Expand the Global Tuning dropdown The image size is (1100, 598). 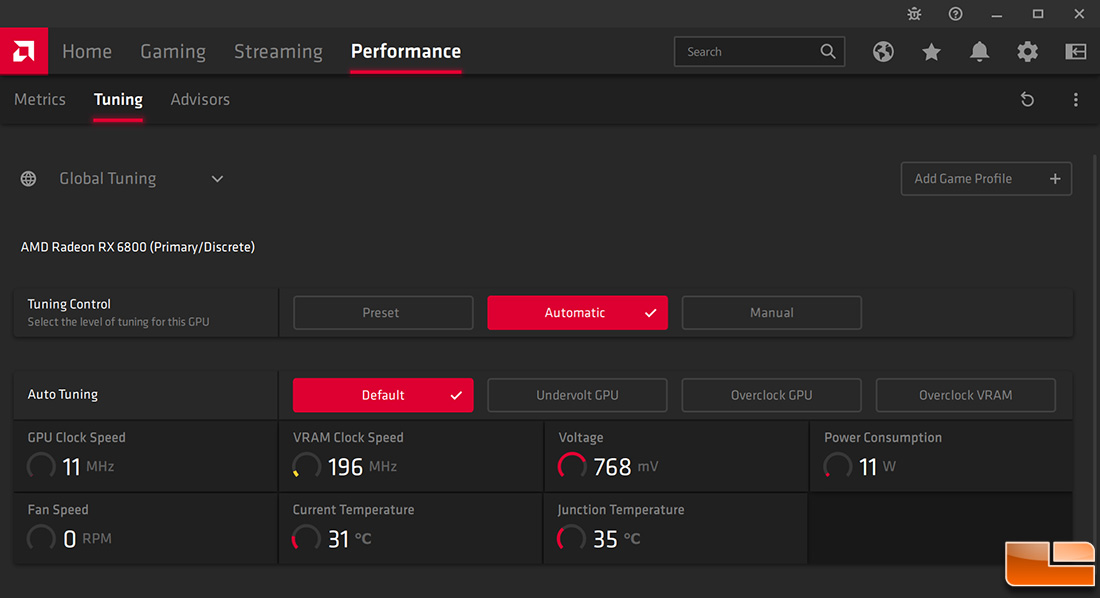(217, 179)
